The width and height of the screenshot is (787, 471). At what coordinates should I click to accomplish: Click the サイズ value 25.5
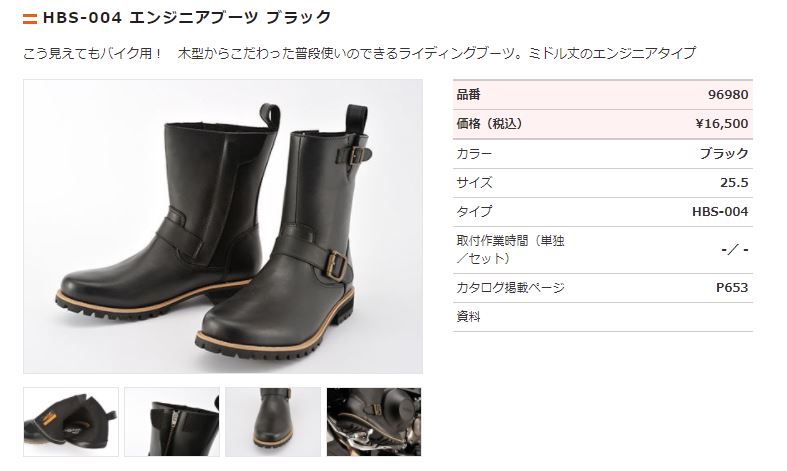(x=734, y=182)
